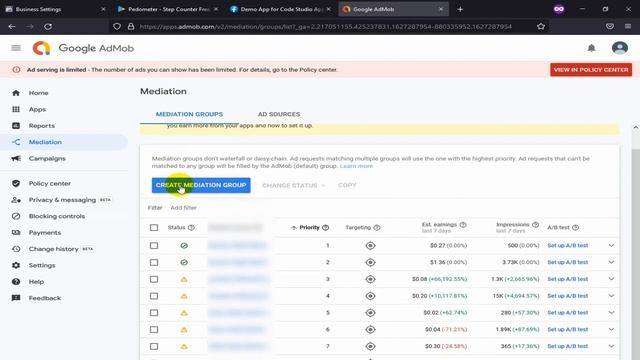Click the Blocking controls icon
Screen dimensions: 640x360
coord(16,216)
